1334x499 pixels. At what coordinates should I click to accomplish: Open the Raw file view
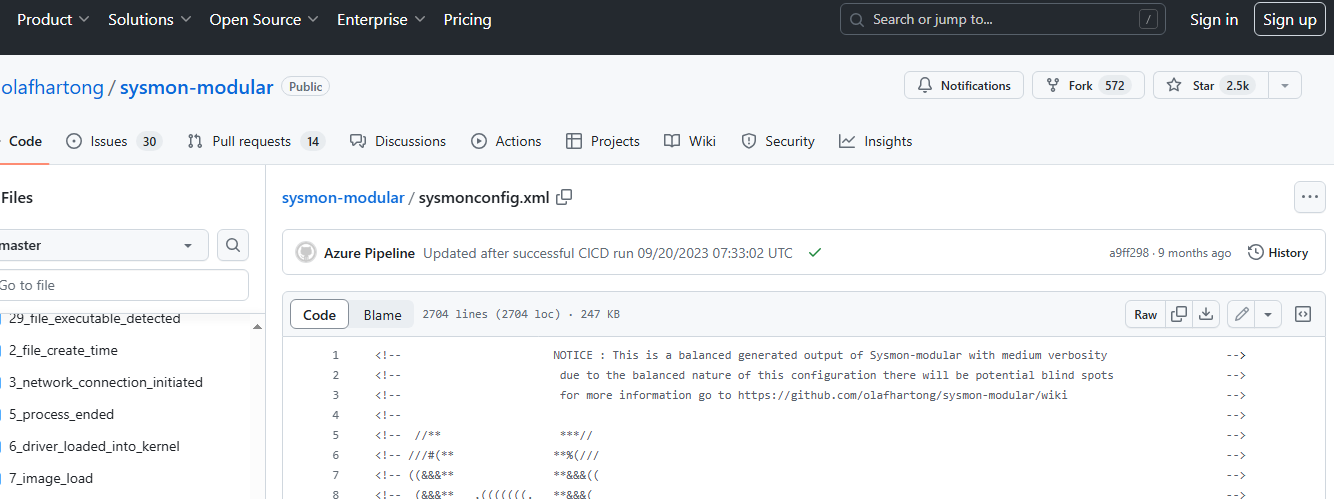click(x=1146, y=314)
